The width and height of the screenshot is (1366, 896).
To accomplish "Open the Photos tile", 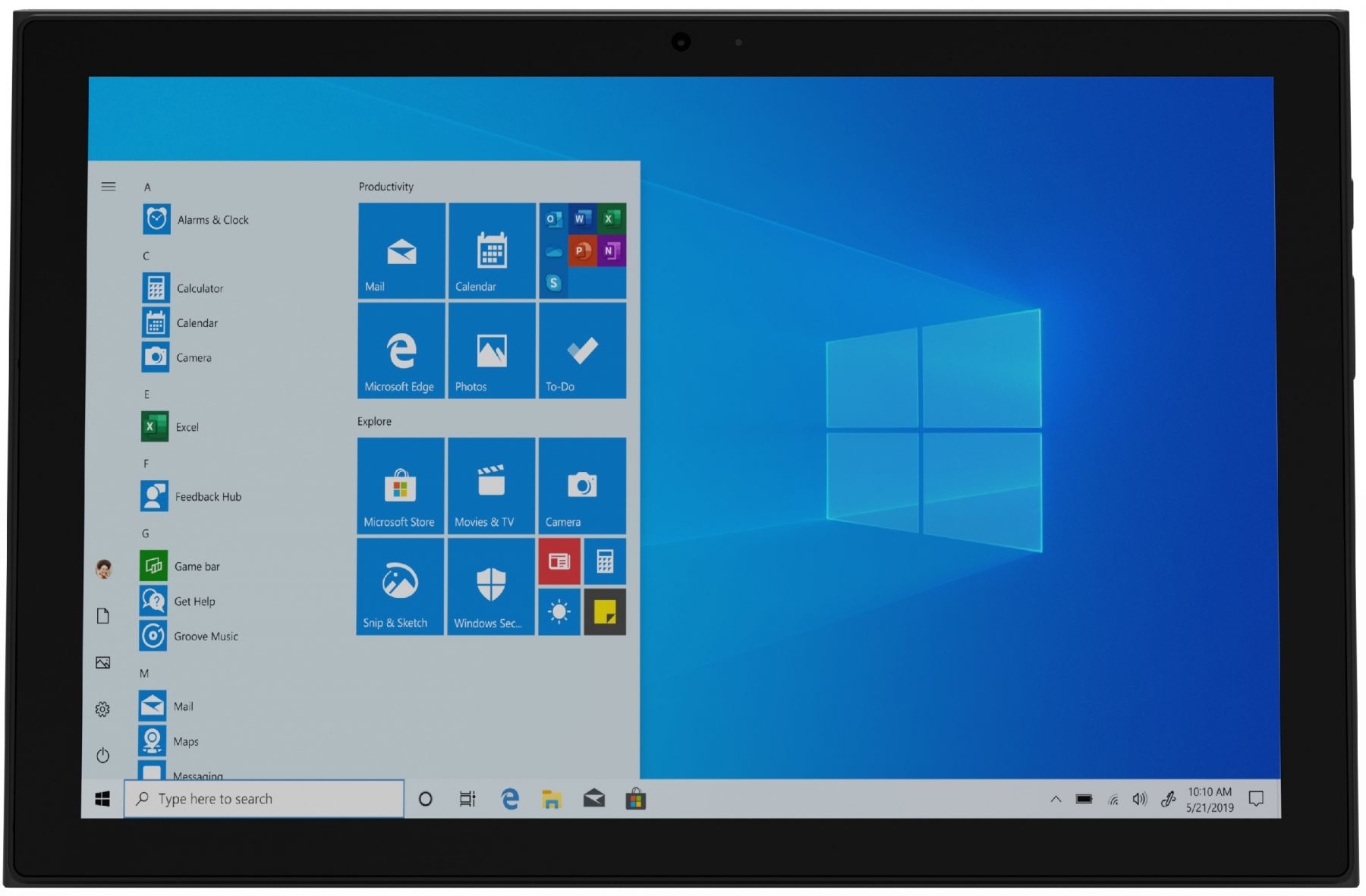I will 492,351.
